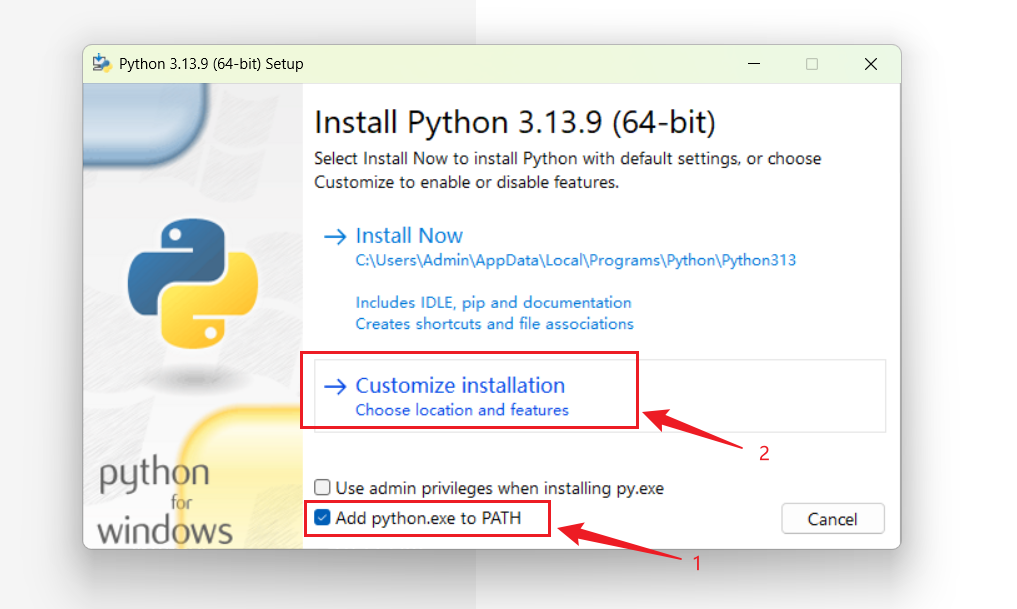This screenshot has width=1017, height=609.
Task: Start Install Now with default settings
Action: [409, 235]
